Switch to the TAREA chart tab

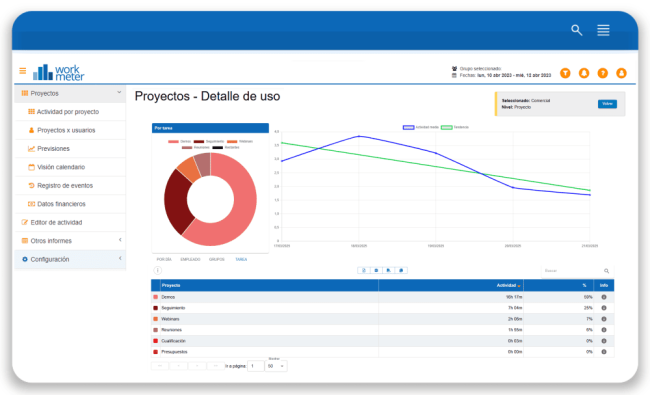(x=241, y=259)
